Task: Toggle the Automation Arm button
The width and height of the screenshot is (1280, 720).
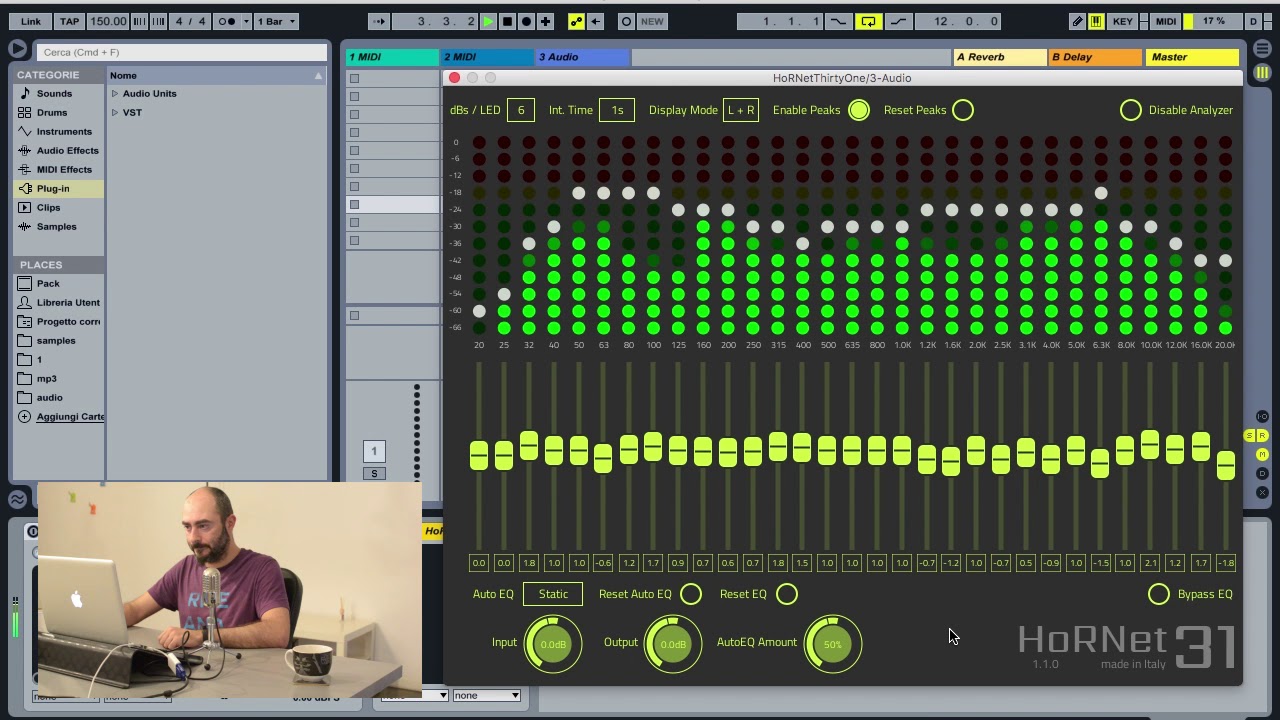Action: (576, 21)
